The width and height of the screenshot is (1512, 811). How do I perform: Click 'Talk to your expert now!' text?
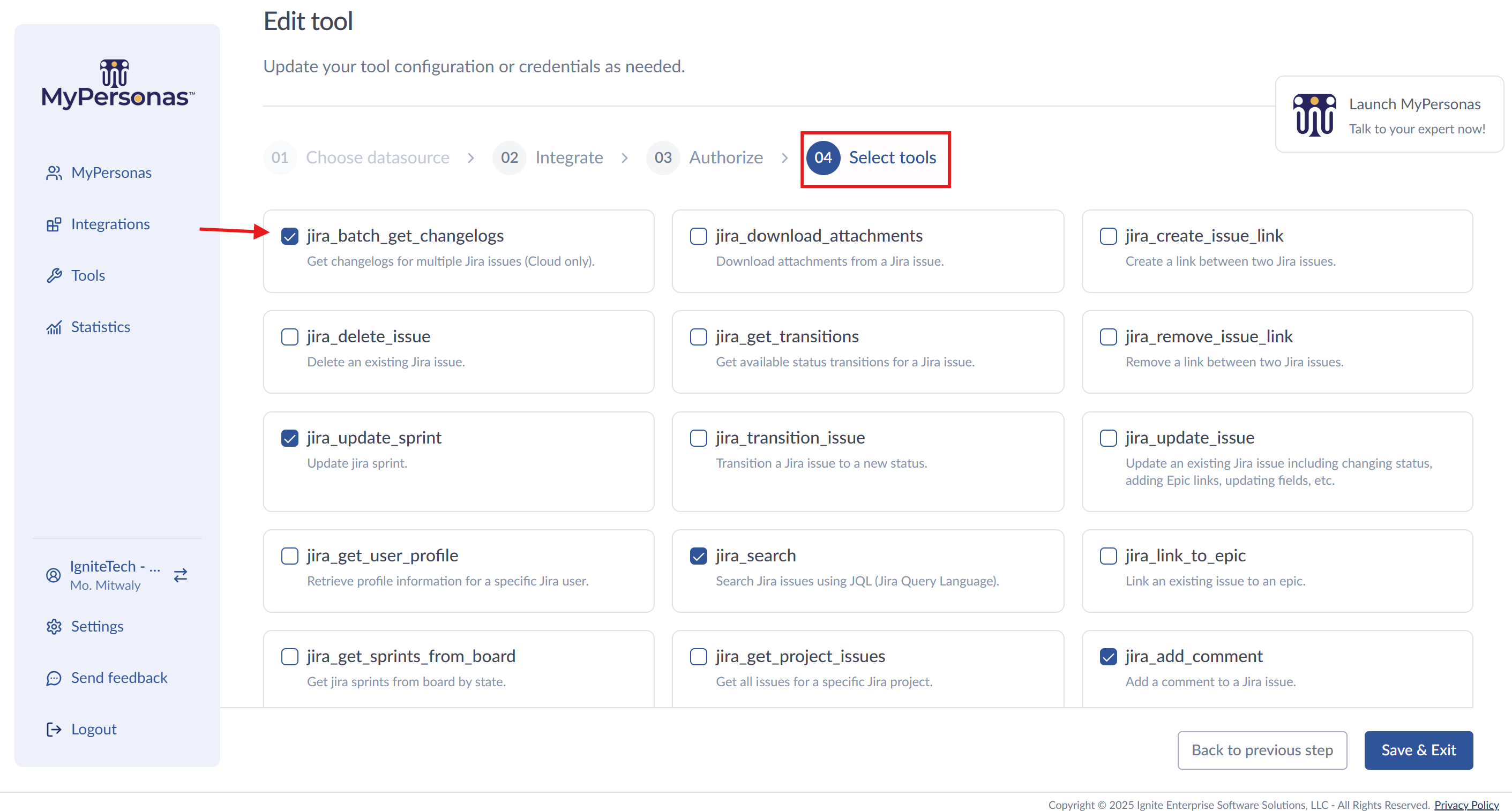click(x=1417, y=129)
